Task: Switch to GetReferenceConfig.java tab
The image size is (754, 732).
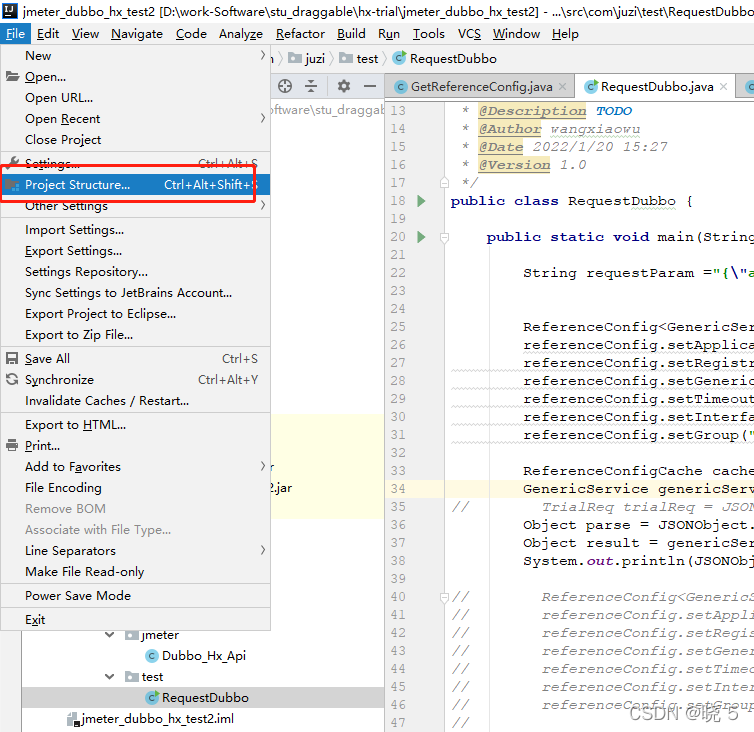Action: (481, 87)
